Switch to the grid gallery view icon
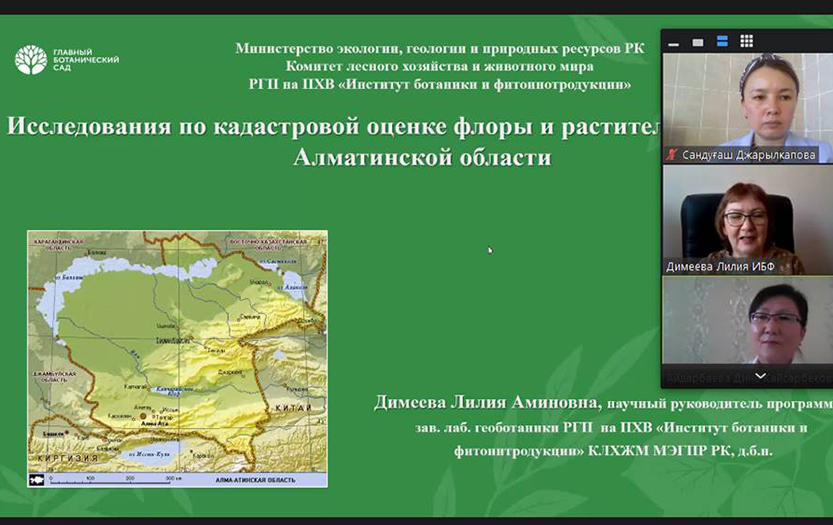833x525 pixels. [x=746, y=42]
